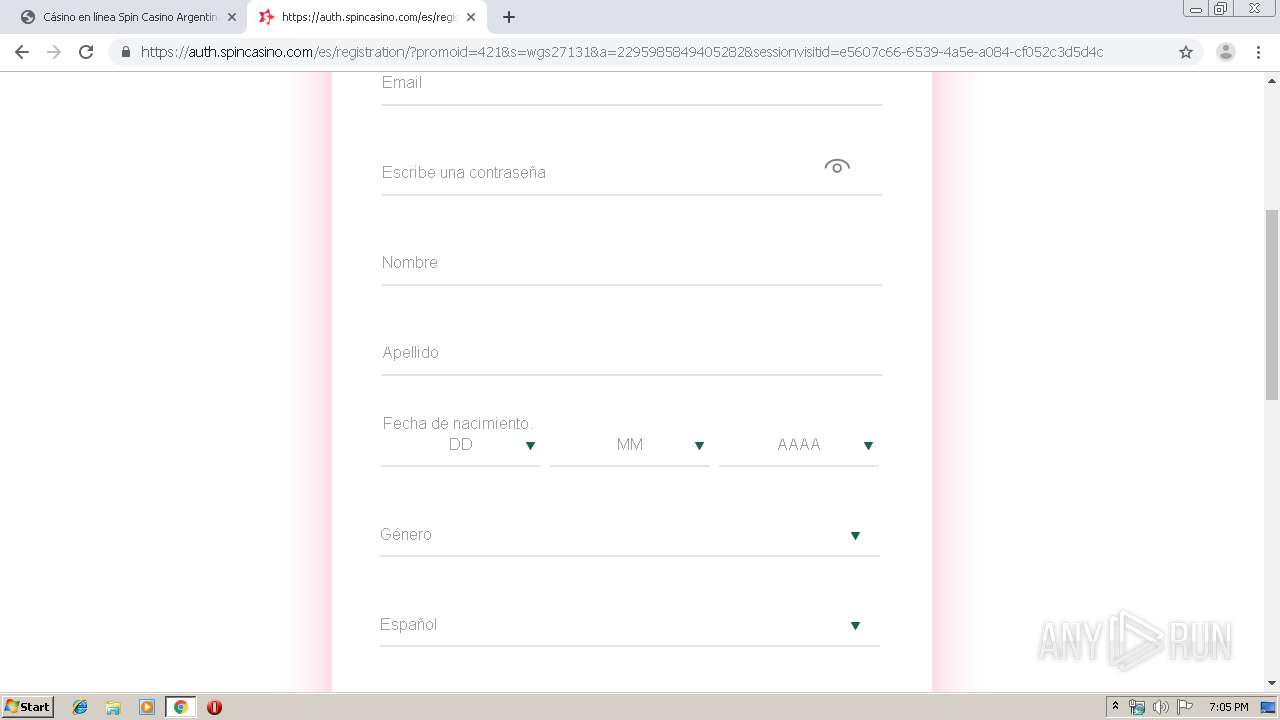Open the AAAA year dropdown

(x=799, y=445)
